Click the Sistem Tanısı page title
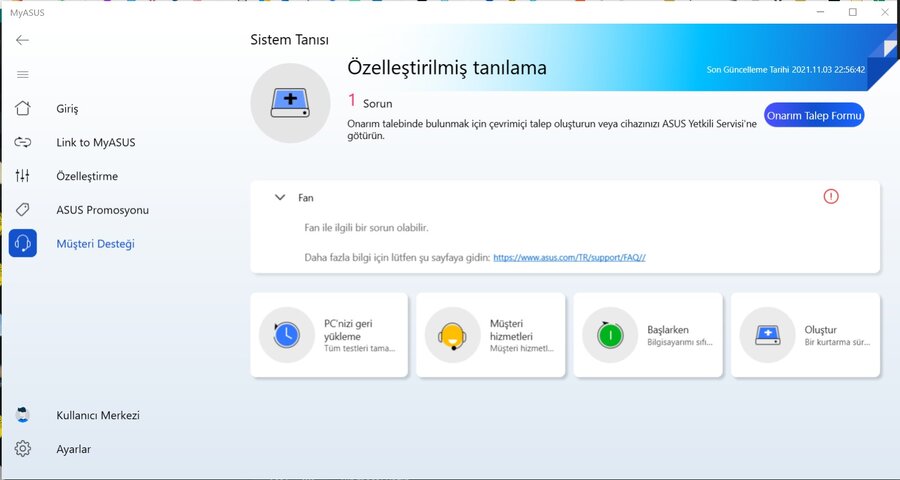The image size is (900, 480). pos(289,40)
